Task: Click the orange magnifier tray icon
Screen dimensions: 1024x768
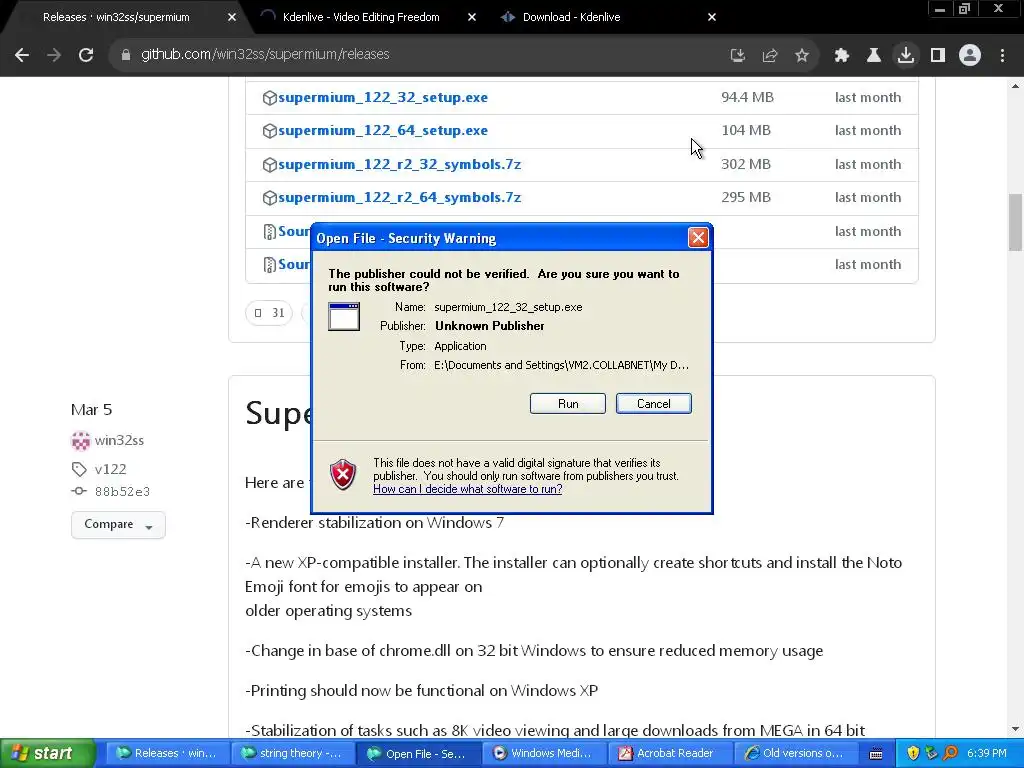Action: click(x=950, y=754)
